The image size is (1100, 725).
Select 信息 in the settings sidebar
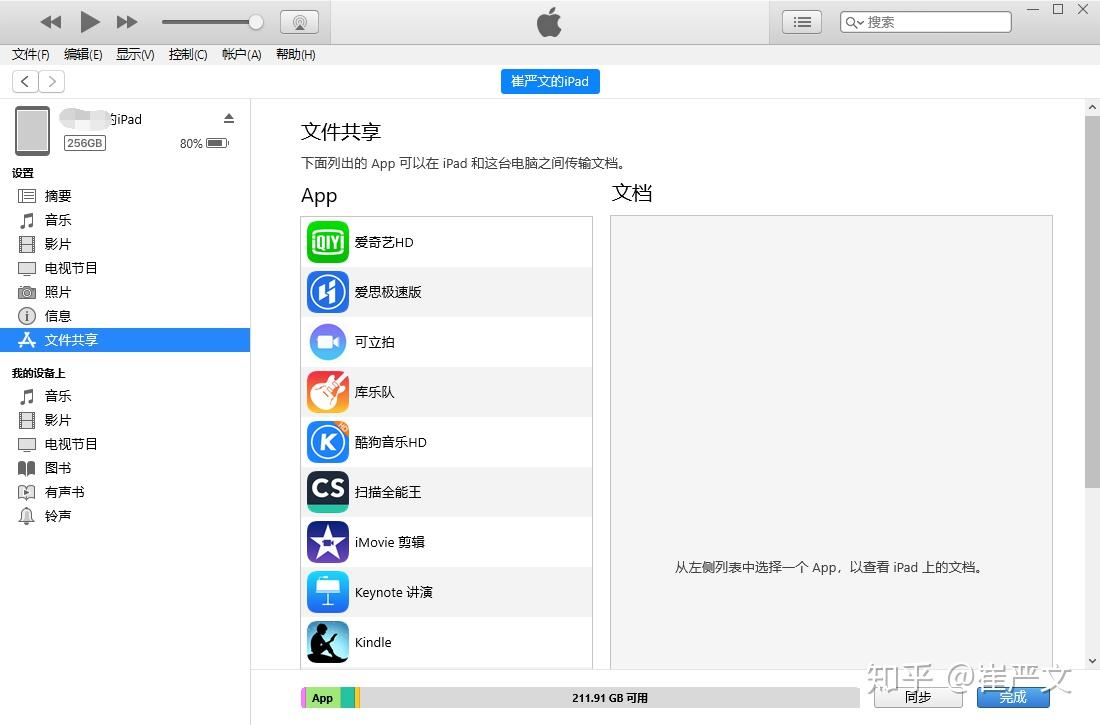tap(125, 316)
